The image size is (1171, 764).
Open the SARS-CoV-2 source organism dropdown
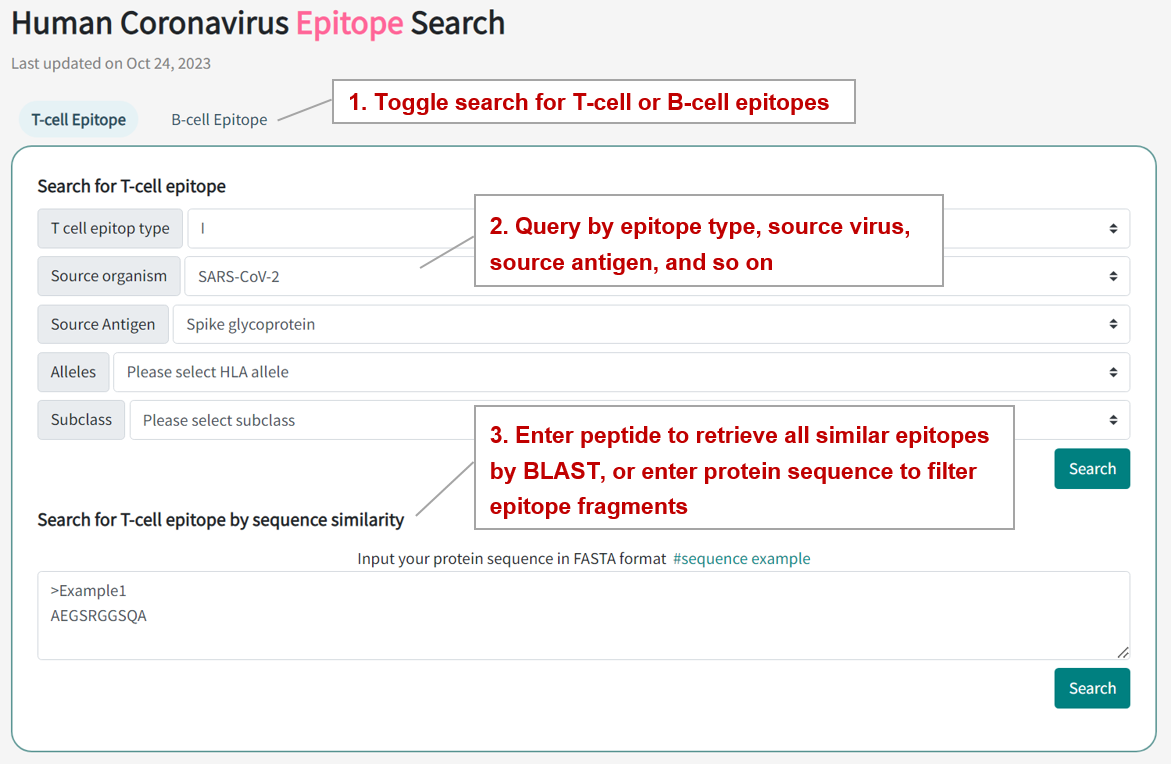tap(320, 277)
